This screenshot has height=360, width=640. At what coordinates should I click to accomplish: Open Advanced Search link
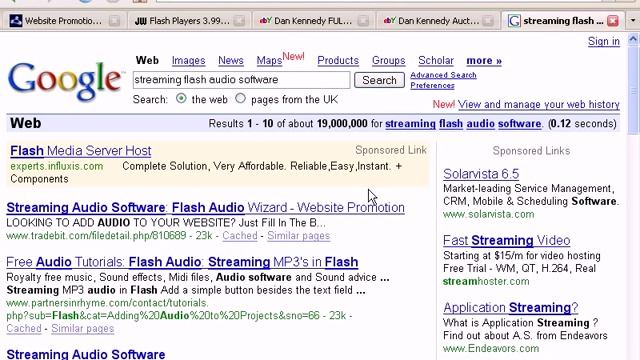(443, 75)
